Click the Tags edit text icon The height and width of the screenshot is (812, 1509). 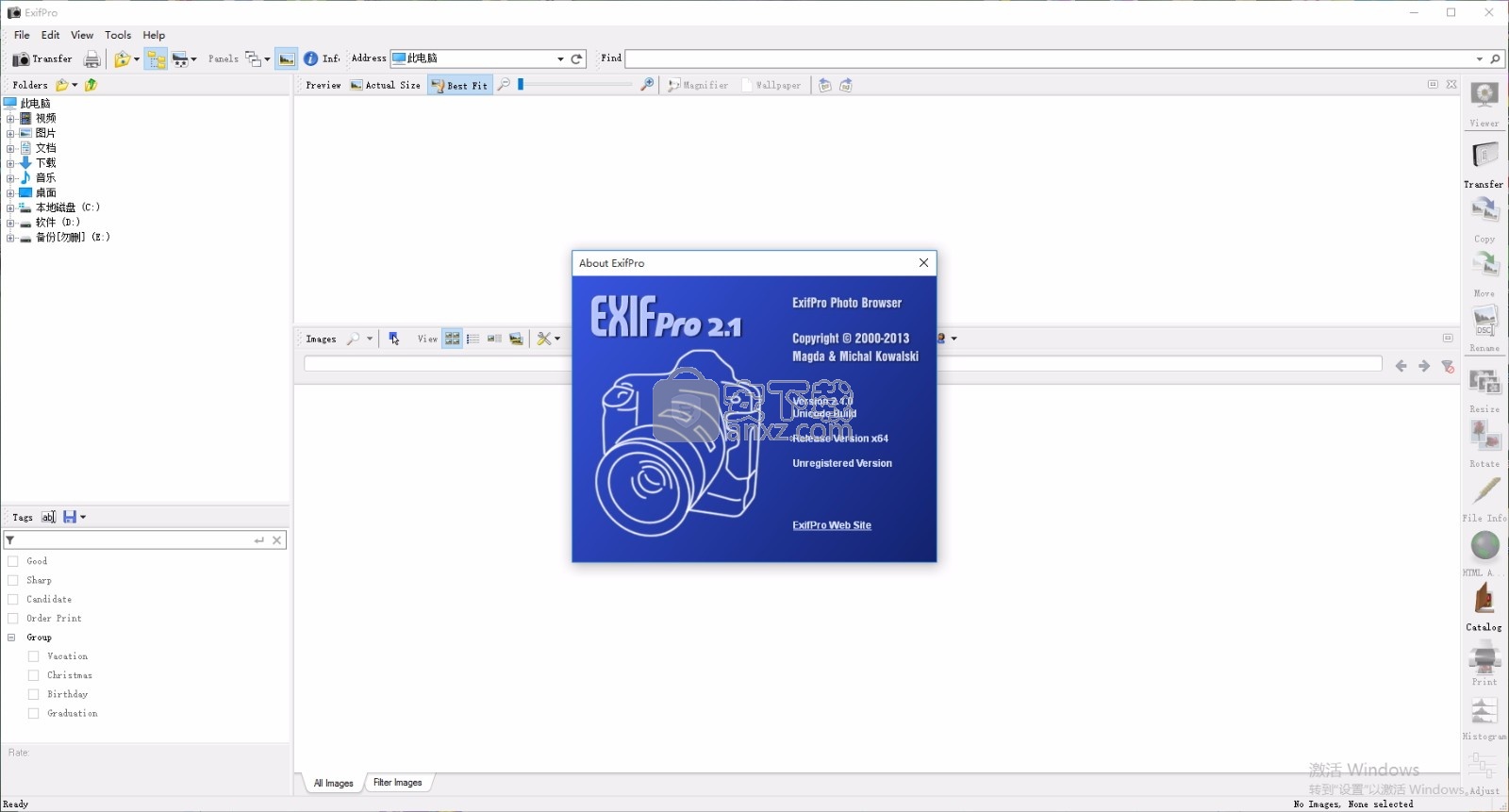coord(48,517)
